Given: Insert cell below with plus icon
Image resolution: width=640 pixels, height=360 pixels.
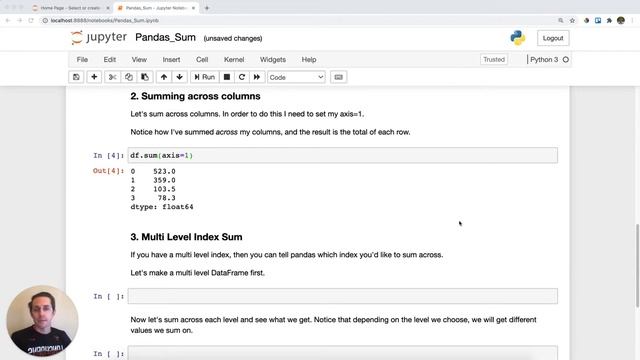Looking at the screenshot, I should click(94, 77).
